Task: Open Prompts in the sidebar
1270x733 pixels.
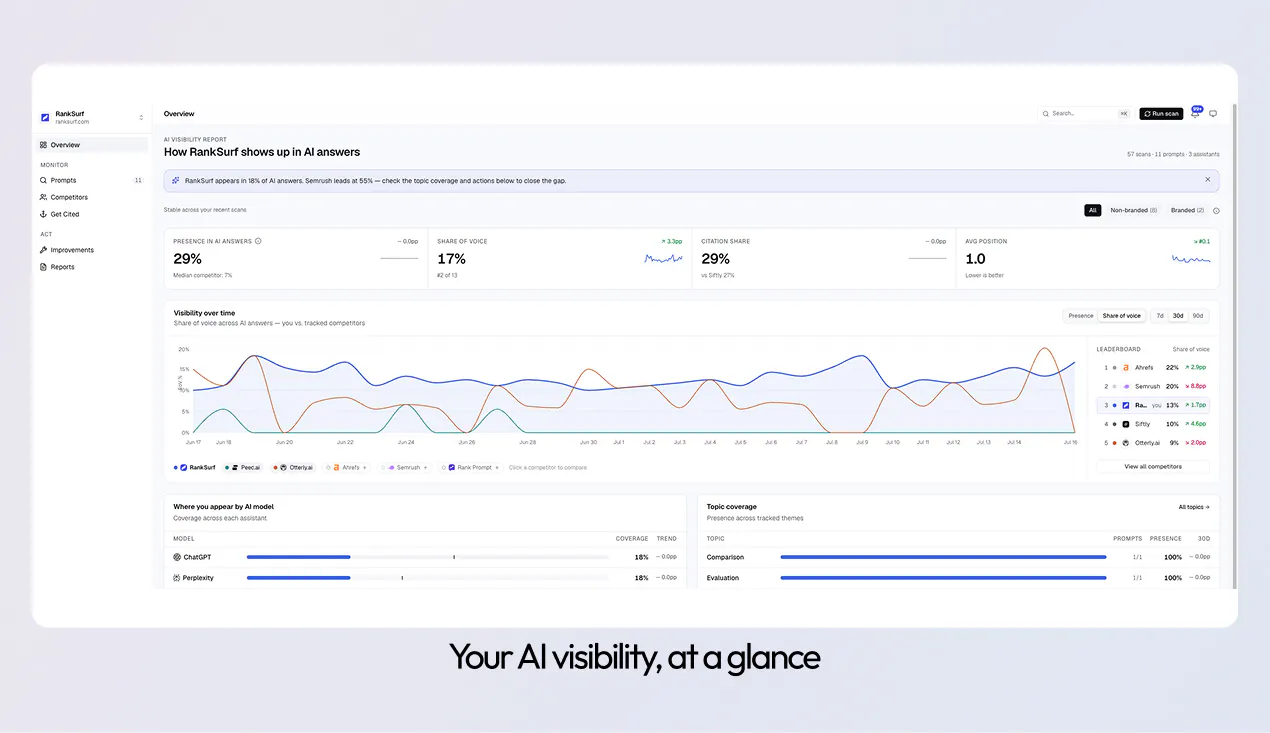Action: click(92, 180)
